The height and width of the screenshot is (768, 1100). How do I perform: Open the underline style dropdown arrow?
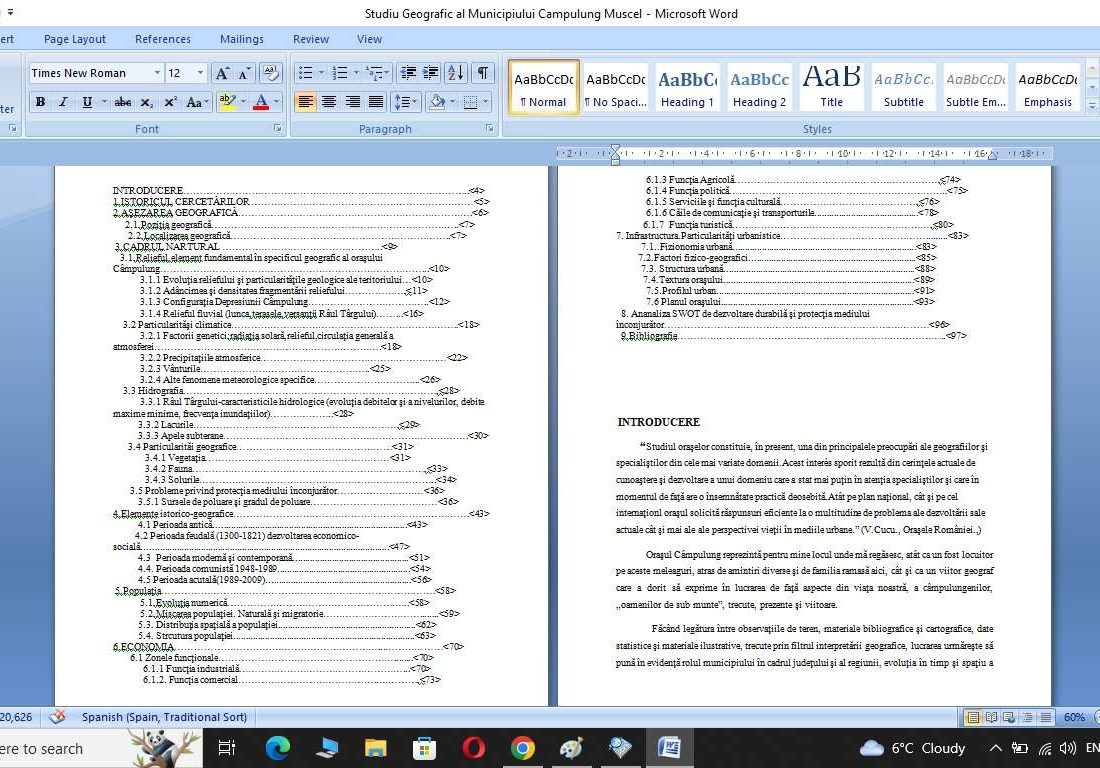[105, 102]
